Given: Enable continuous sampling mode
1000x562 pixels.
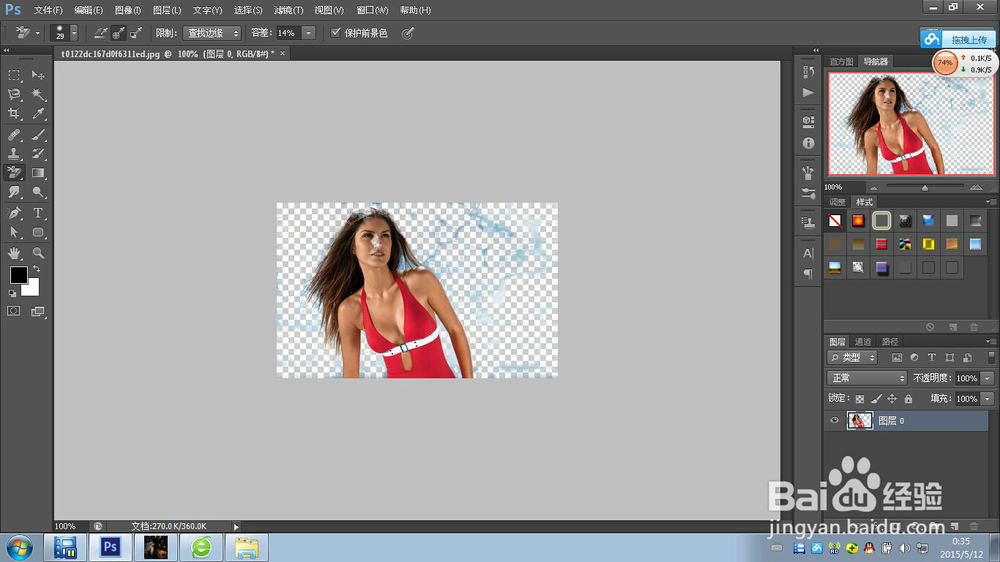Looking at the screenshot, I should click(x=101, y=33).
